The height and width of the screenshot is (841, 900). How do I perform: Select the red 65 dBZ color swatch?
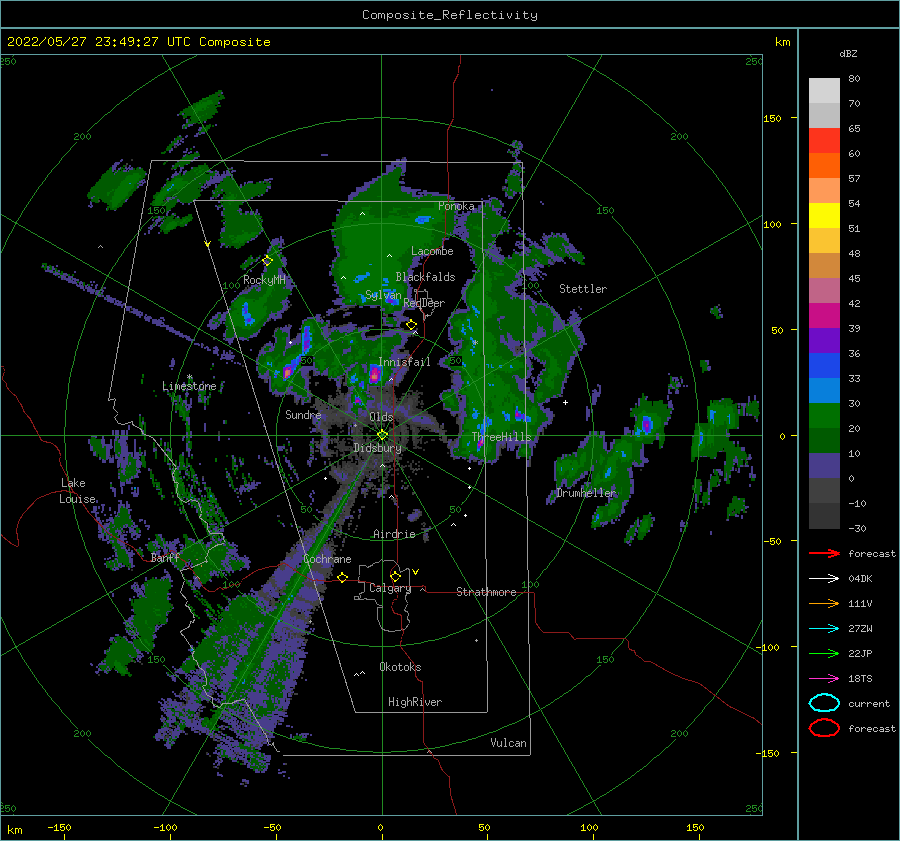pos(824,141)
